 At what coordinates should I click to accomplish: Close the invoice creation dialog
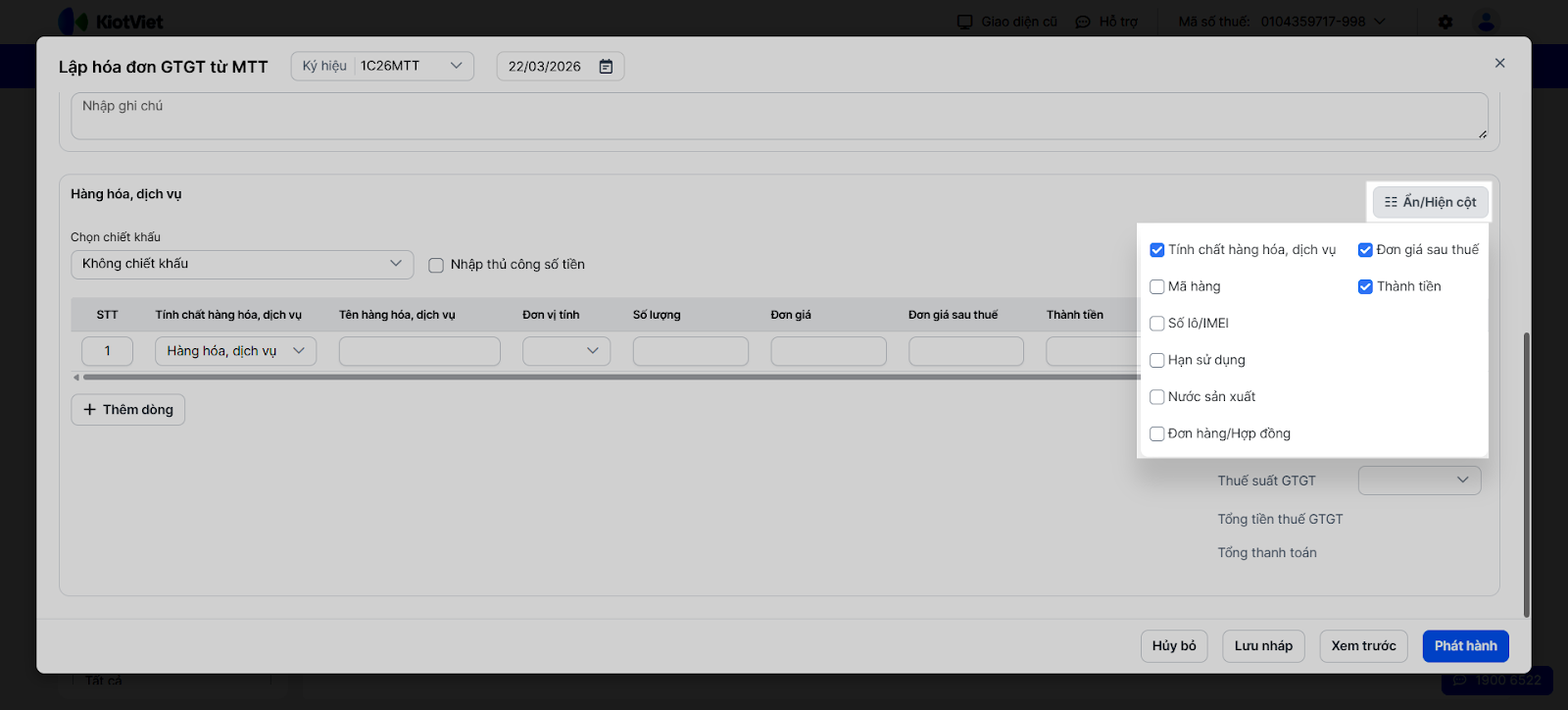coord(1499,63)
